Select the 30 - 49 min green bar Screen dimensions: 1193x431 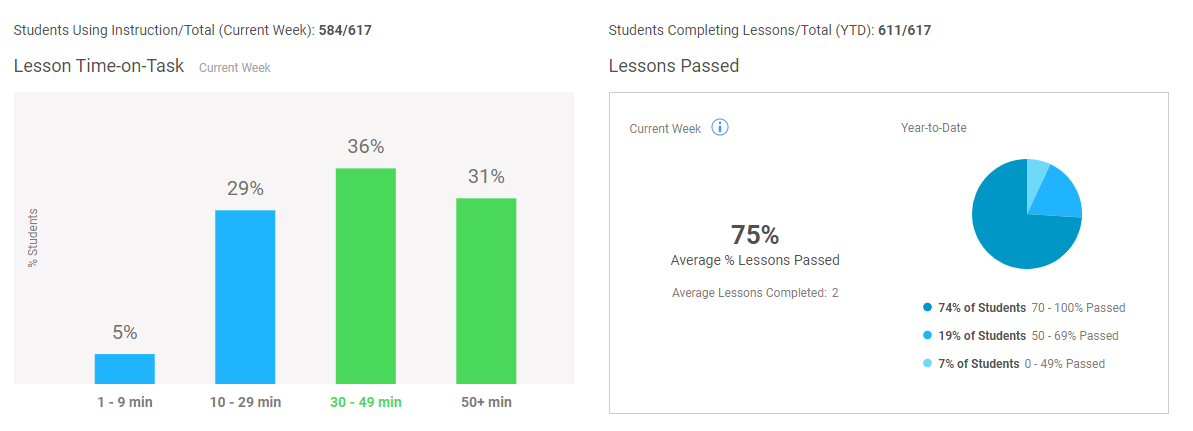[366, 276]
